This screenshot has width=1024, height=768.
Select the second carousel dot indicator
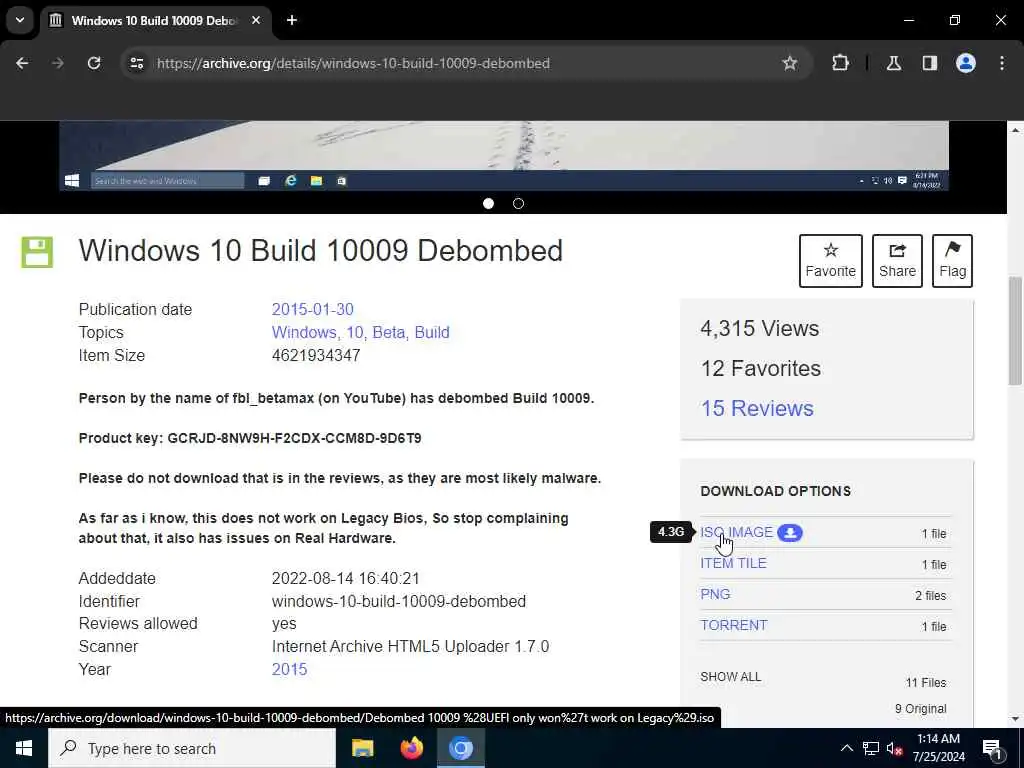(519, 204)
